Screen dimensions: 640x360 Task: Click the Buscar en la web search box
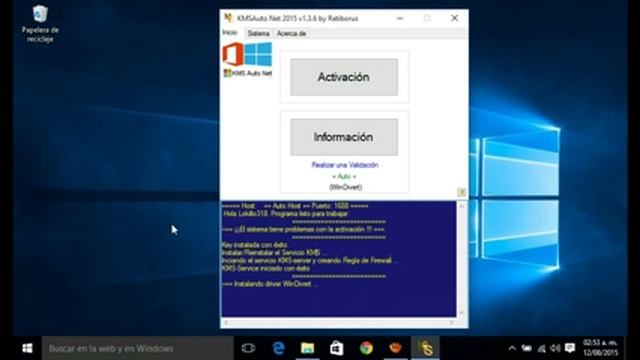pyautogui.click(x=138, y=348)
